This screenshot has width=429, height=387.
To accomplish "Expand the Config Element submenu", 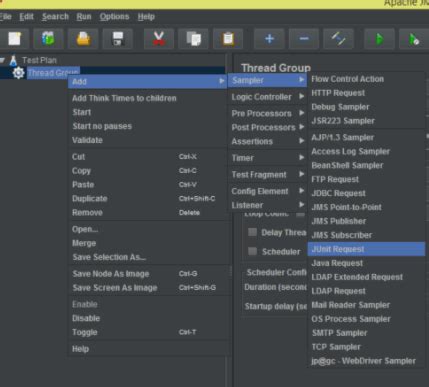I will pyautogui.click(x=267, y=191).
